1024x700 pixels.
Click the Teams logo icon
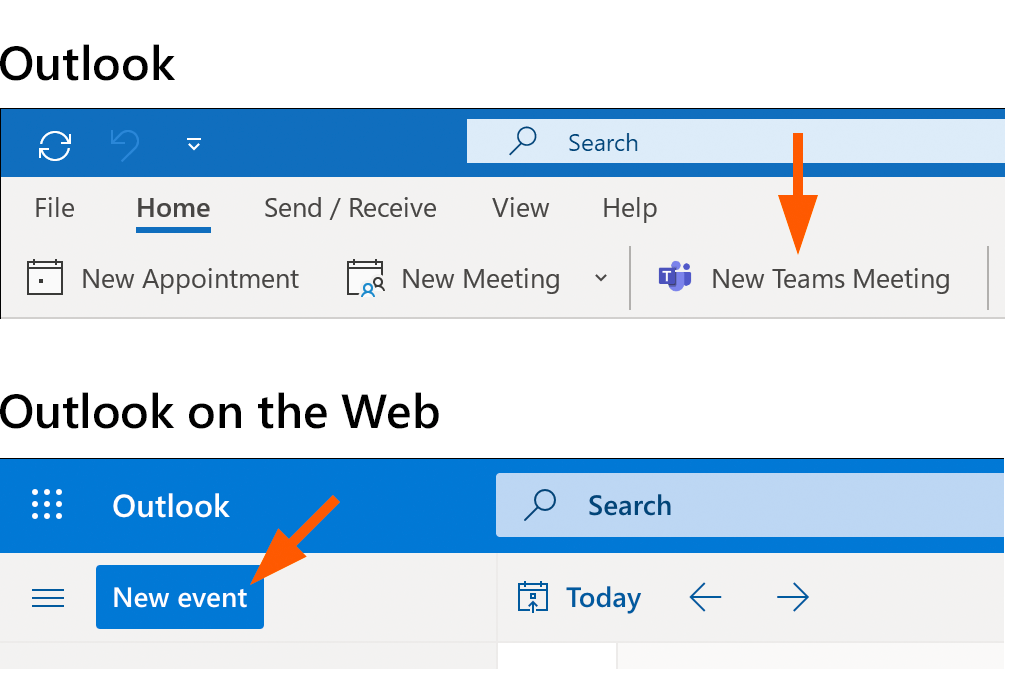click(676, 278)
